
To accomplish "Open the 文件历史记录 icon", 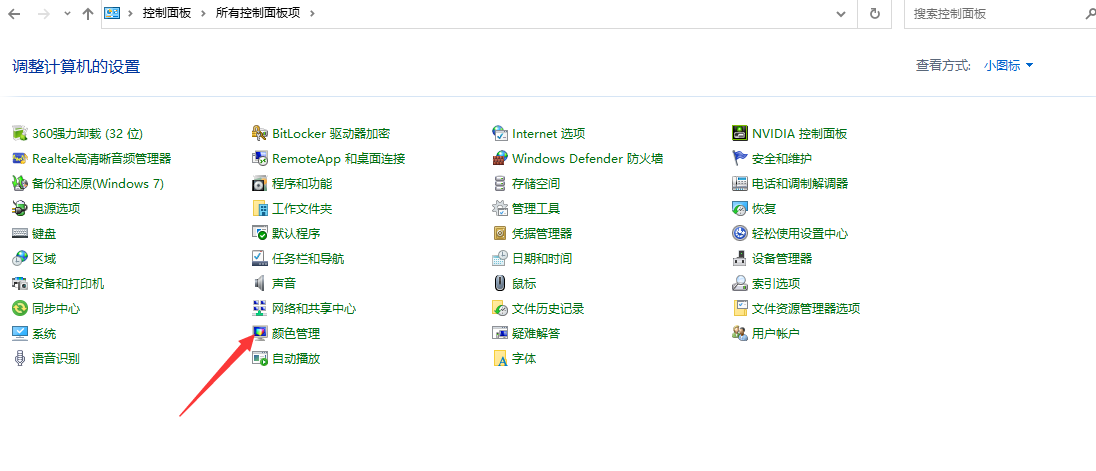I will click(x=500, y=308).
